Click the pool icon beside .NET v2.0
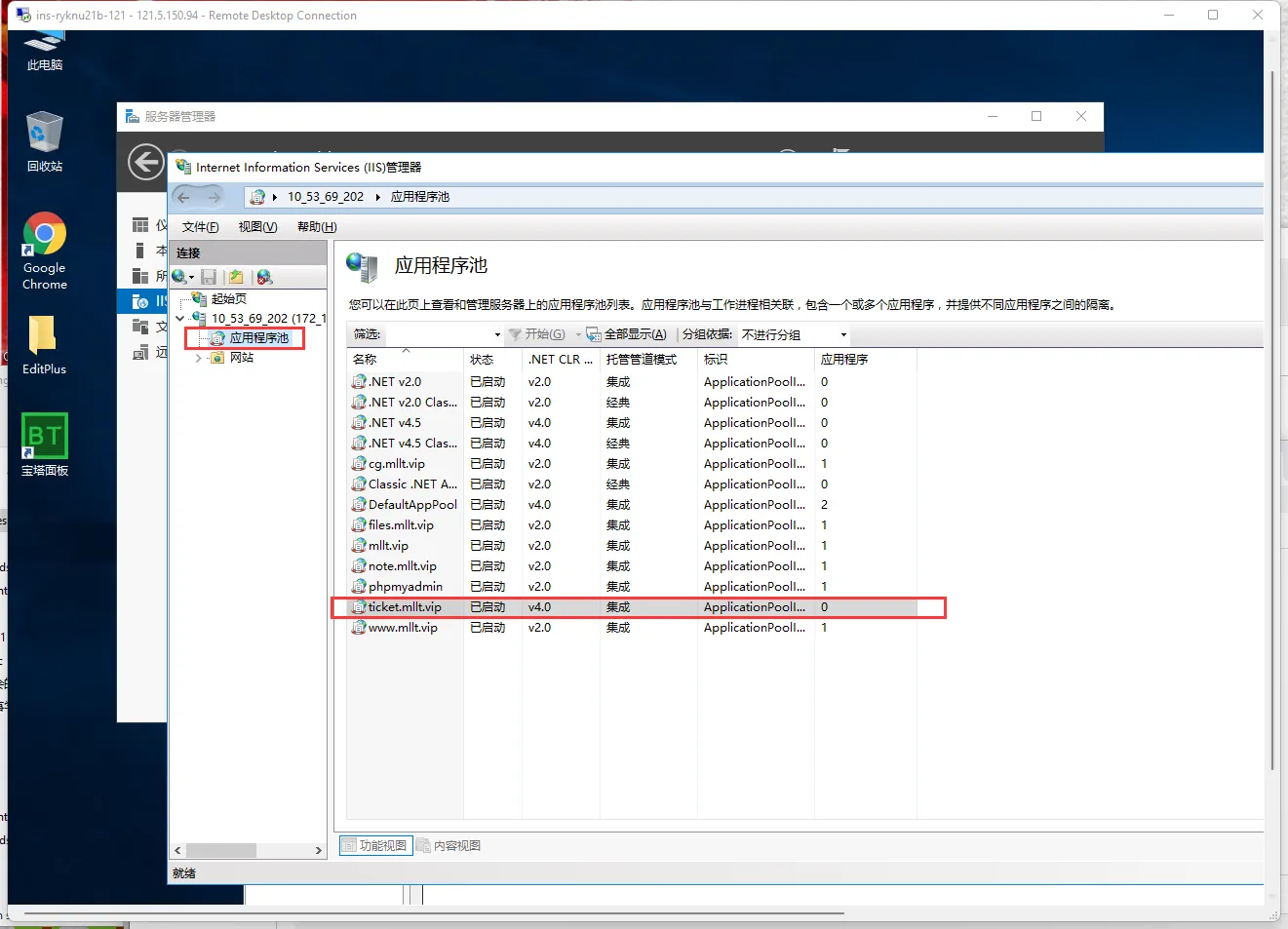The image size is (1288, 929). [359, 382]
